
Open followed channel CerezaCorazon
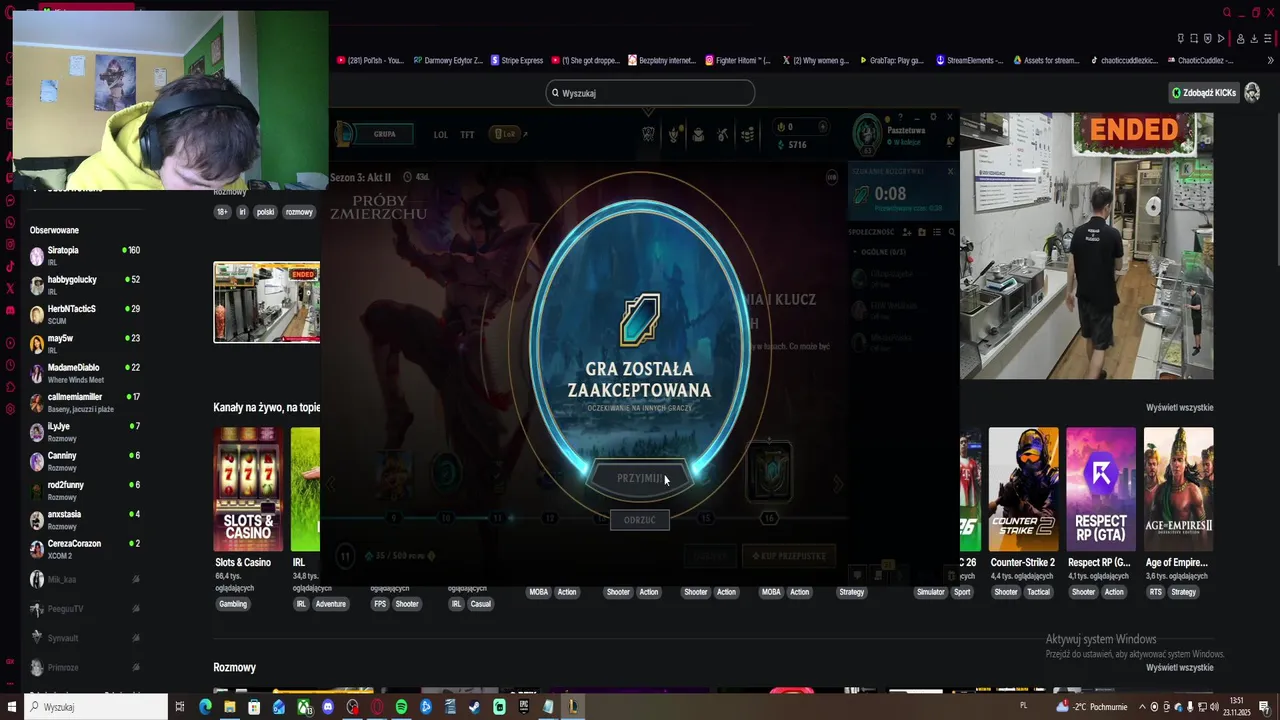click(x=85, y=549)
